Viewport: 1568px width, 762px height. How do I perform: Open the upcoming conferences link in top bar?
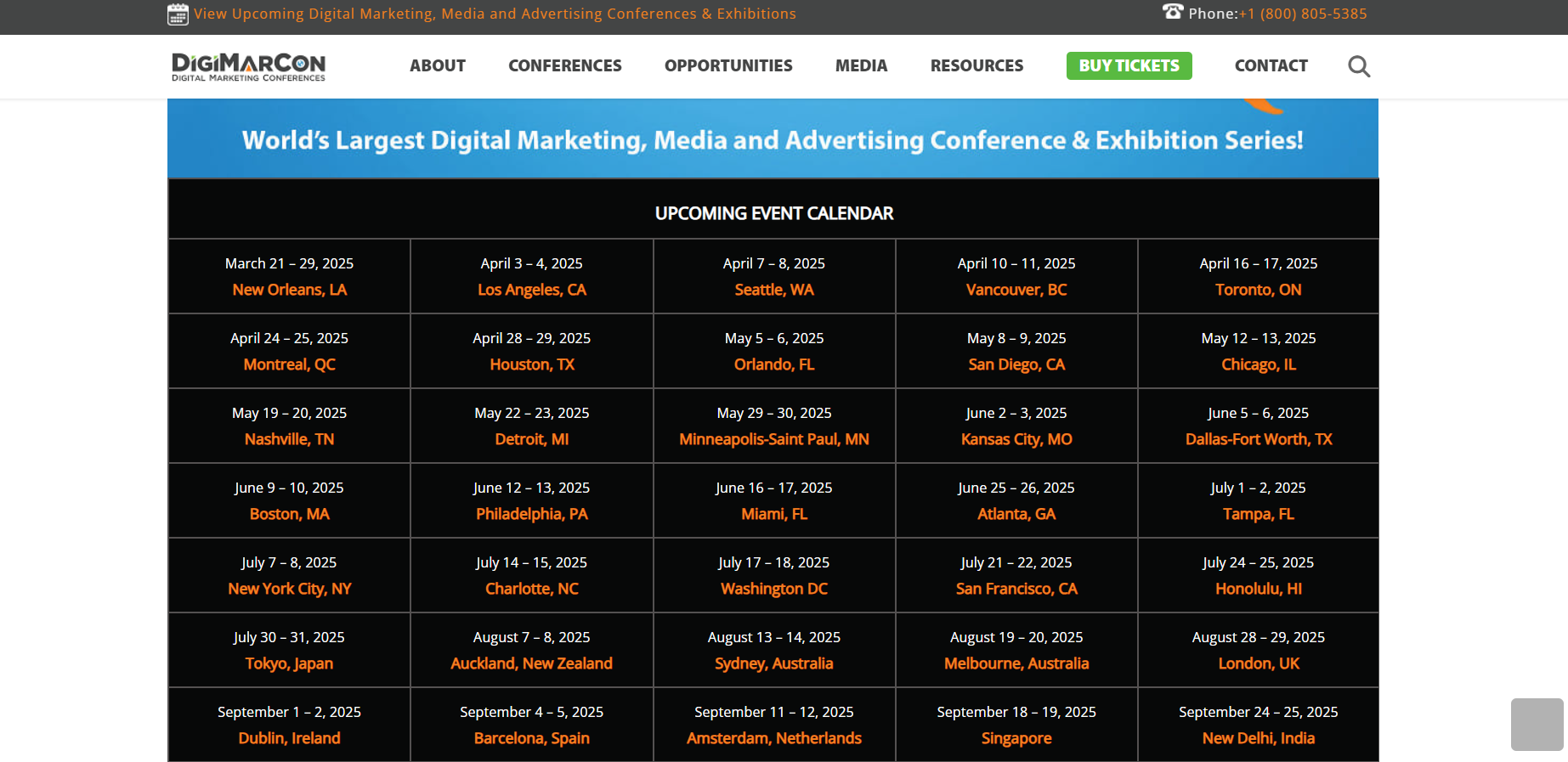click(495, 14)
